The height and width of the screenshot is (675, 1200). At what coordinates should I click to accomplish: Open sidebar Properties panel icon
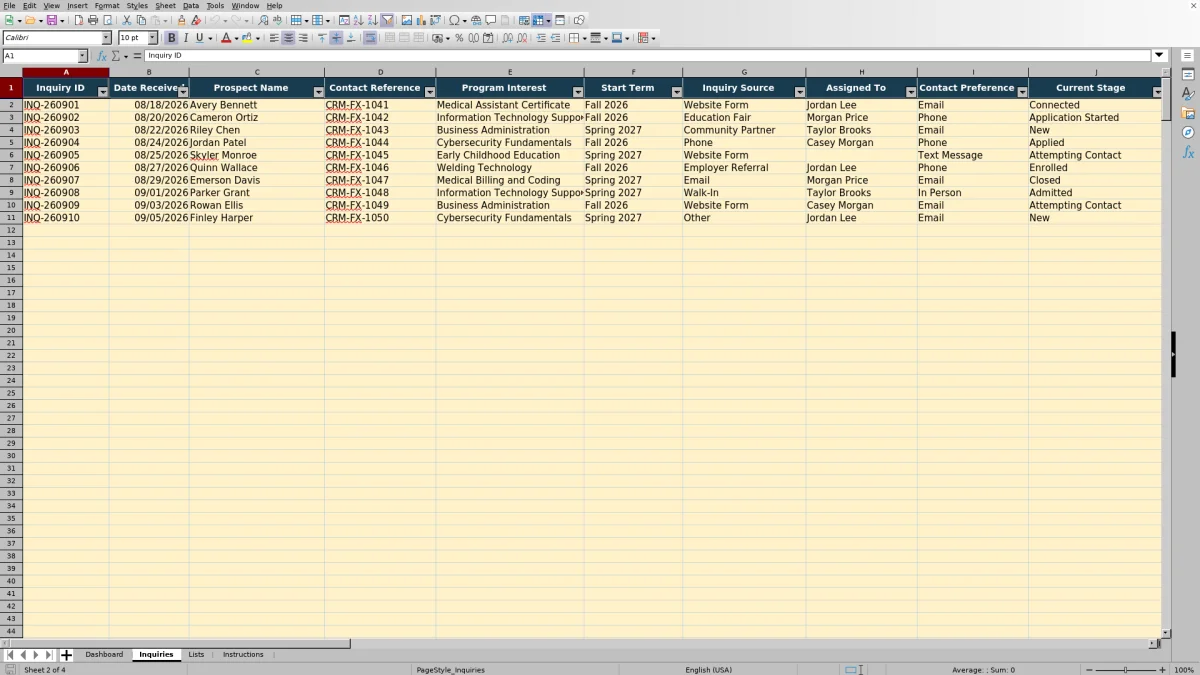tap(1188, 75)
